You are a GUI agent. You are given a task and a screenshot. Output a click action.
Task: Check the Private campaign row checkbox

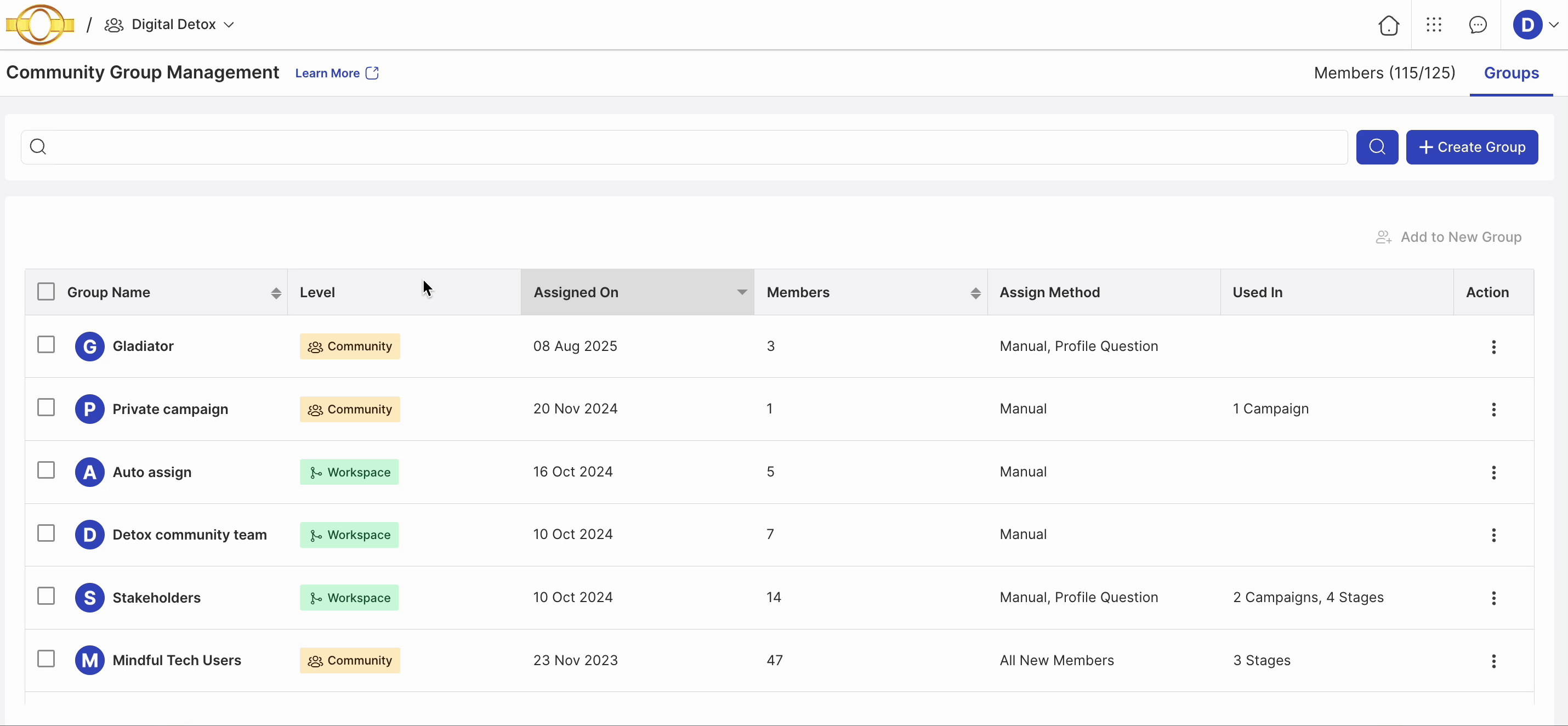[x=46, y=408]
